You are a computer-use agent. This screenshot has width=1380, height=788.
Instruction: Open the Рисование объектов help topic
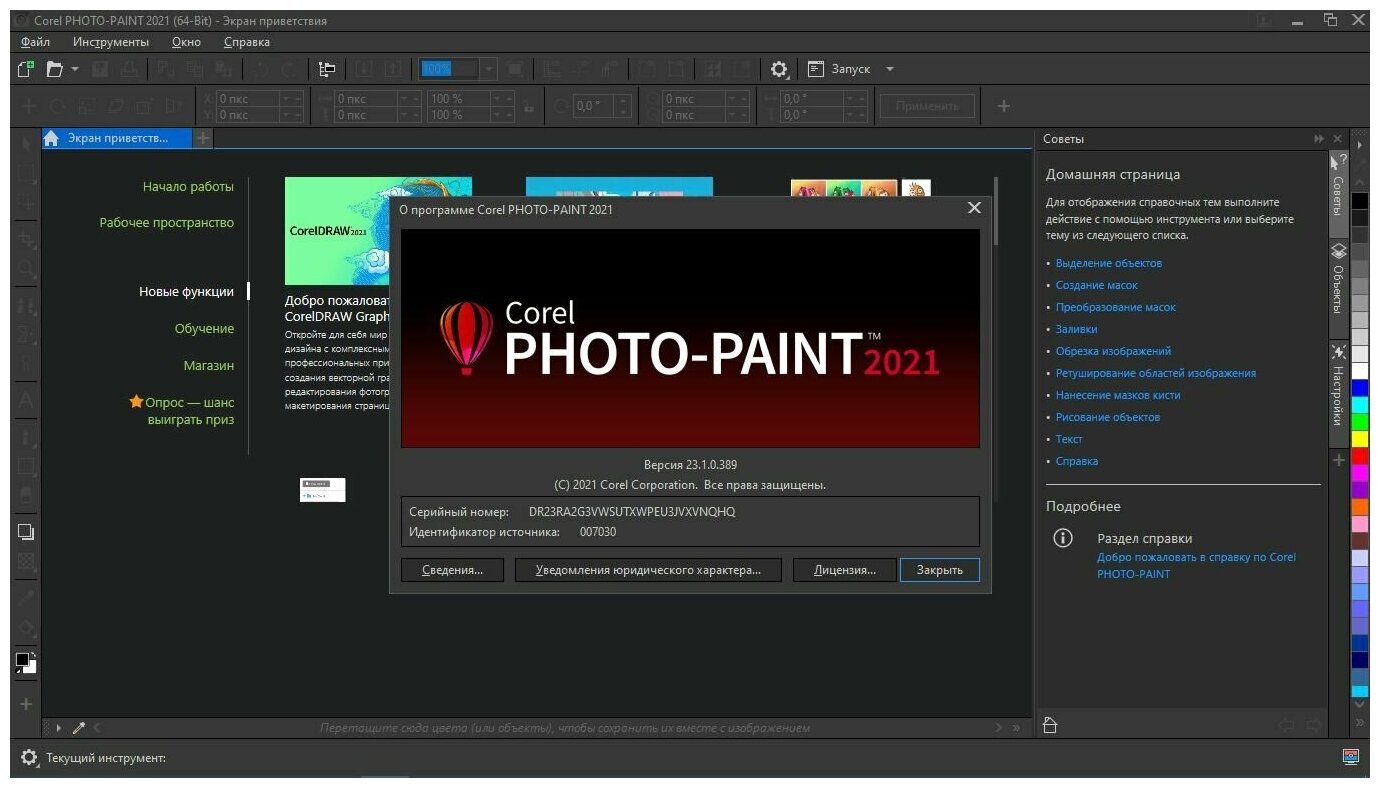tap(1108, 417)
